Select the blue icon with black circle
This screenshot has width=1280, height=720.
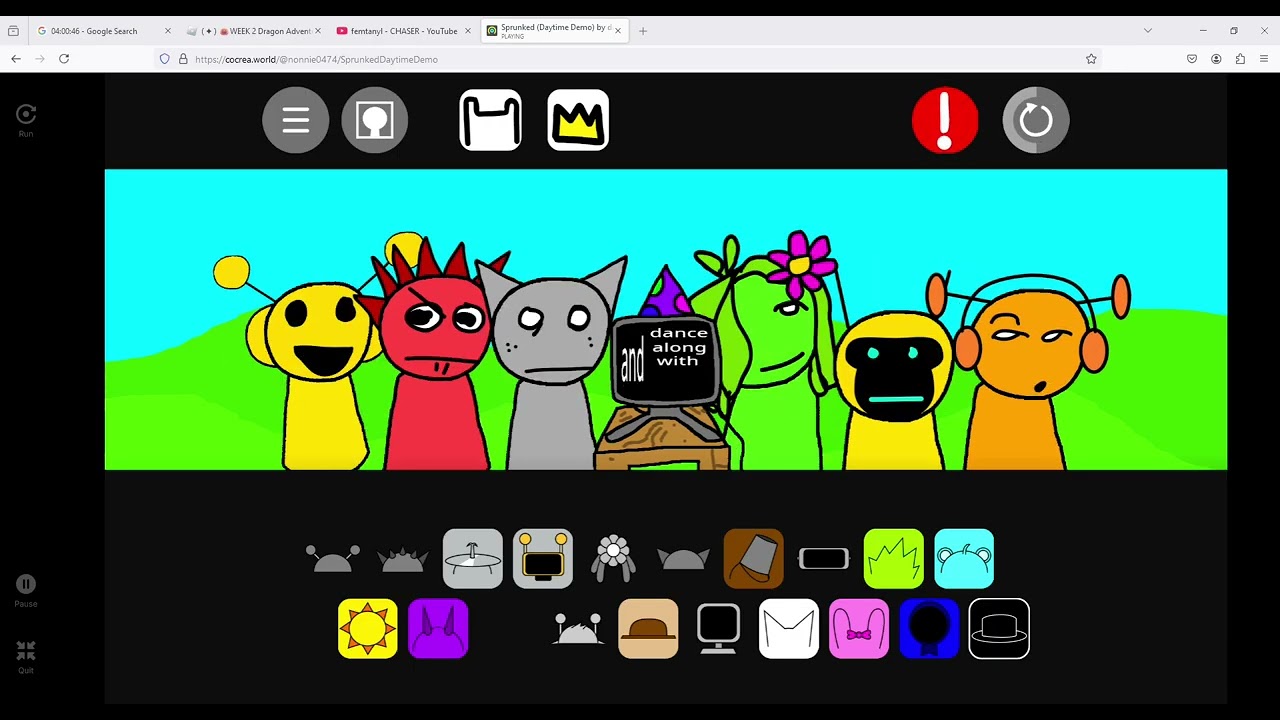point(929,629)
